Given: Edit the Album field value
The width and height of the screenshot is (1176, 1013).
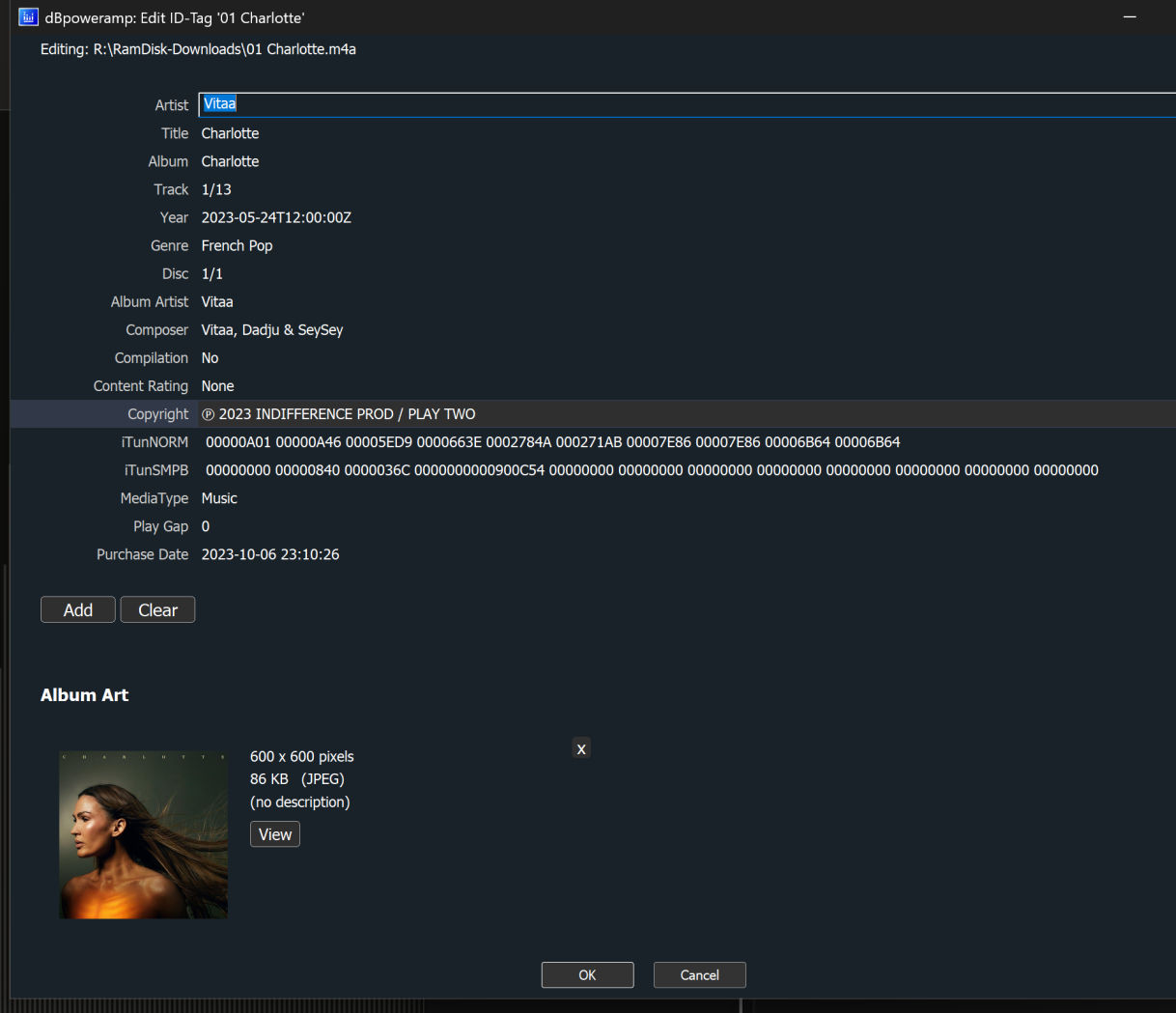Looking at the screenshot, I should 230,161.
